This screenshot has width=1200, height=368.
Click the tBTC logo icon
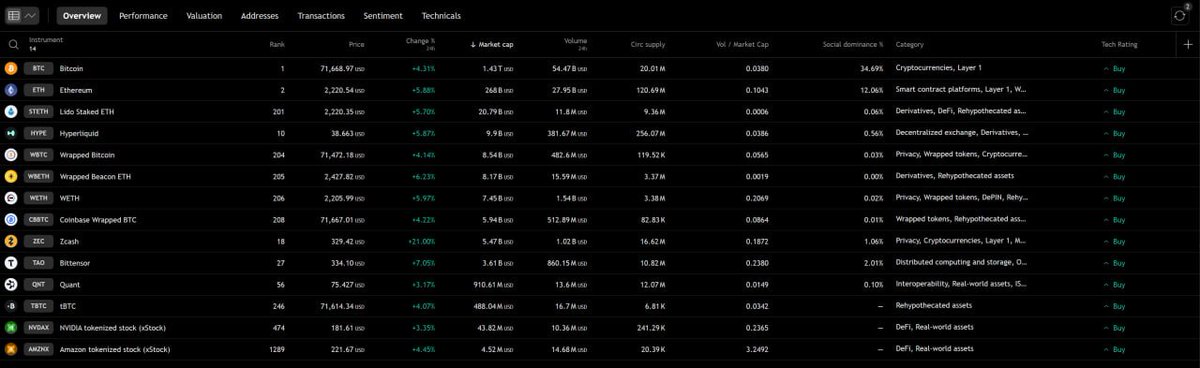pos(11,306)
